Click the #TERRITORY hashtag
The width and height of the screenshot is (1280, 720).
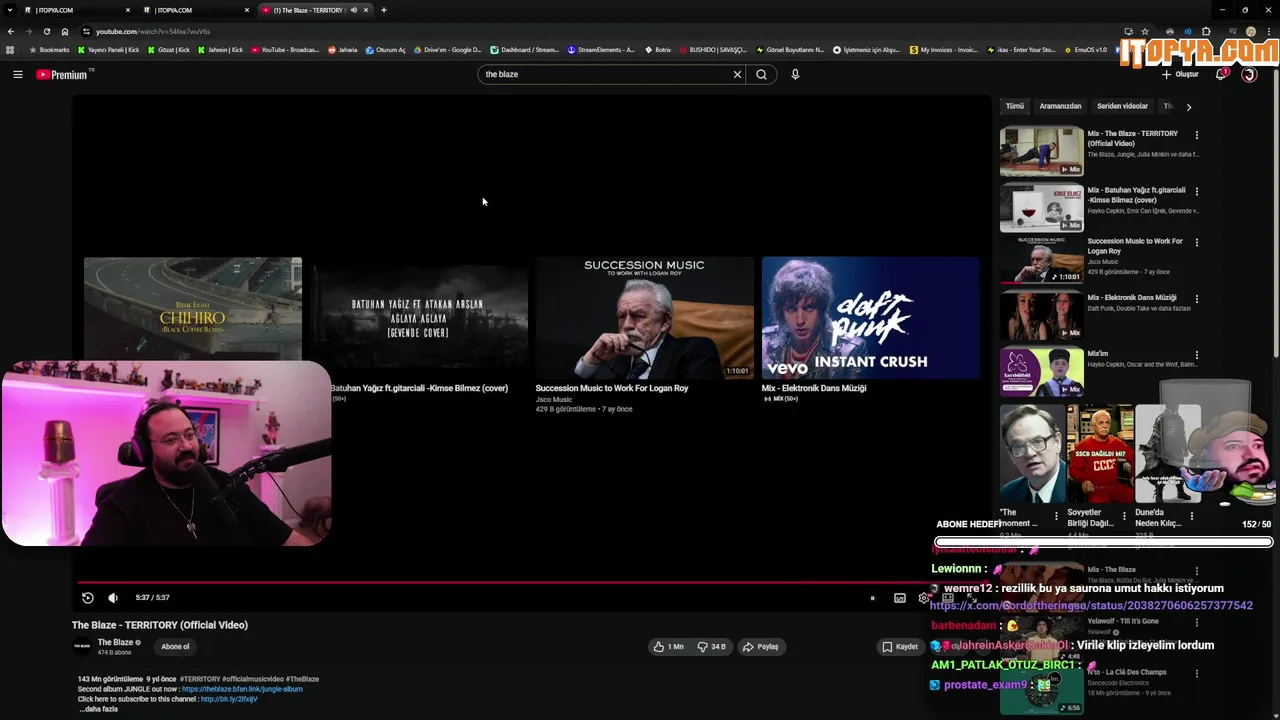coord(200,679)
